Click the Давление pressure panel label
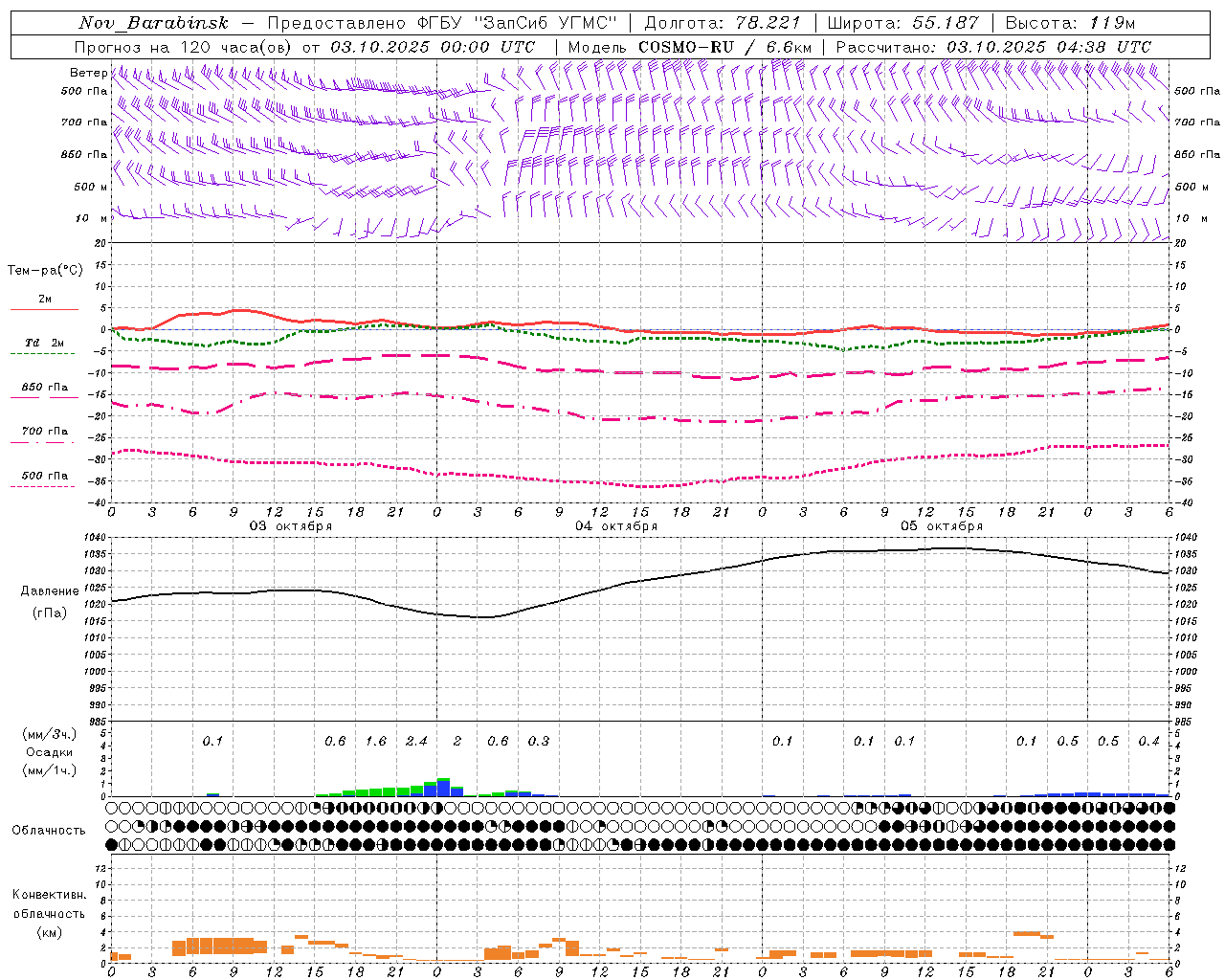 coord(50,591)
